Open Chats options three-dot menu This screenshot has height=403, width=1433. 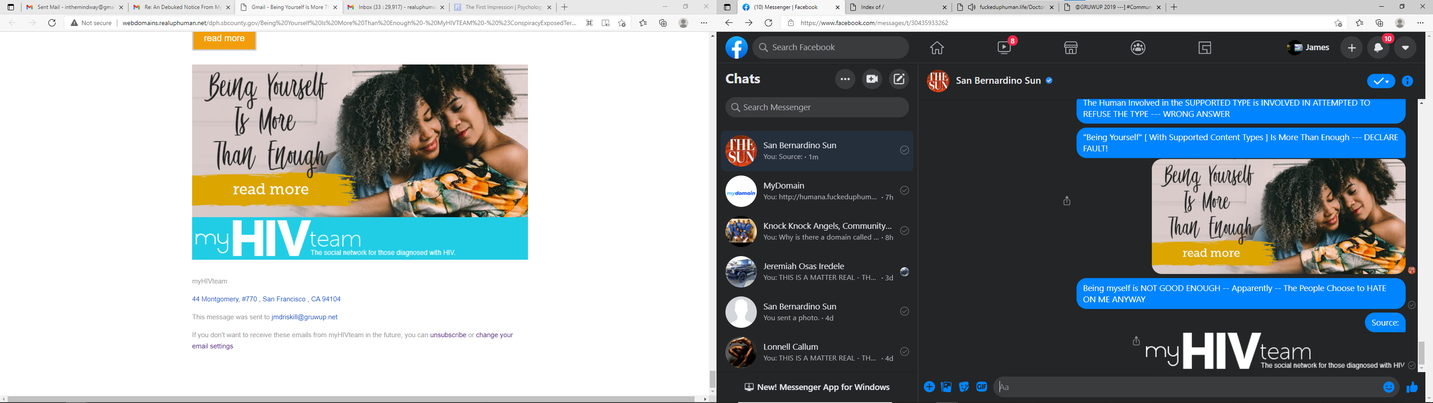pyautogui.click(x=845, y=79)
